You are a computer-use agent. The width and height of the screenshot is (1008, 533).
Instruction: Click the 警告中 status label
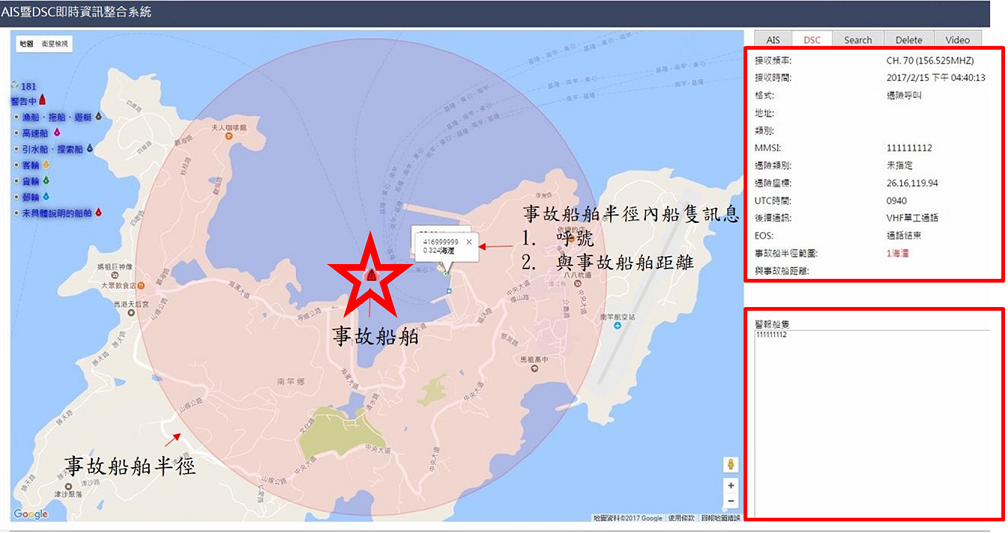pyautogui.click(x=24, y=101)
